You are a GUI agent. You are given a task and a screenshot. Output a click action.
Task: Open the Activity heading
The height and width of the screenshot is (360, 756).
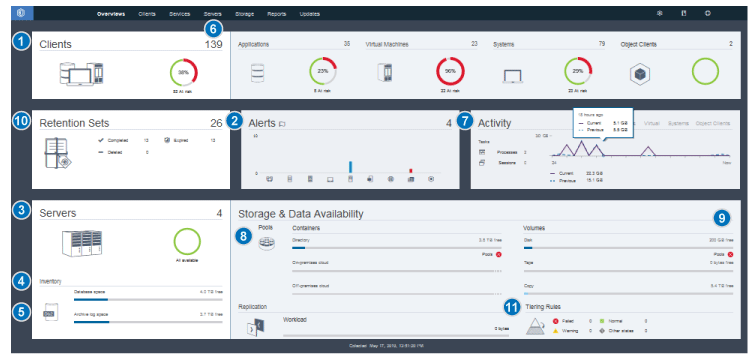[x=494, y=123]
